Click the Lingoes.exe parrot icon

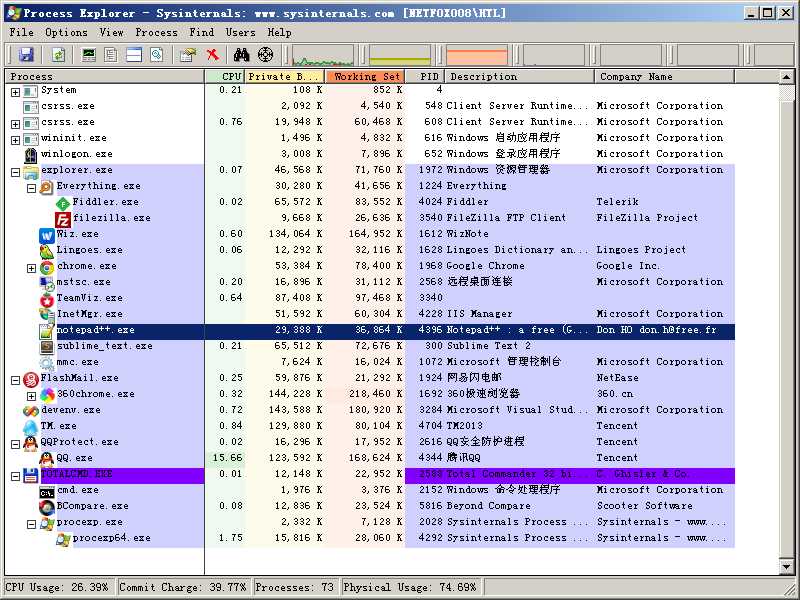coord(46,252)
